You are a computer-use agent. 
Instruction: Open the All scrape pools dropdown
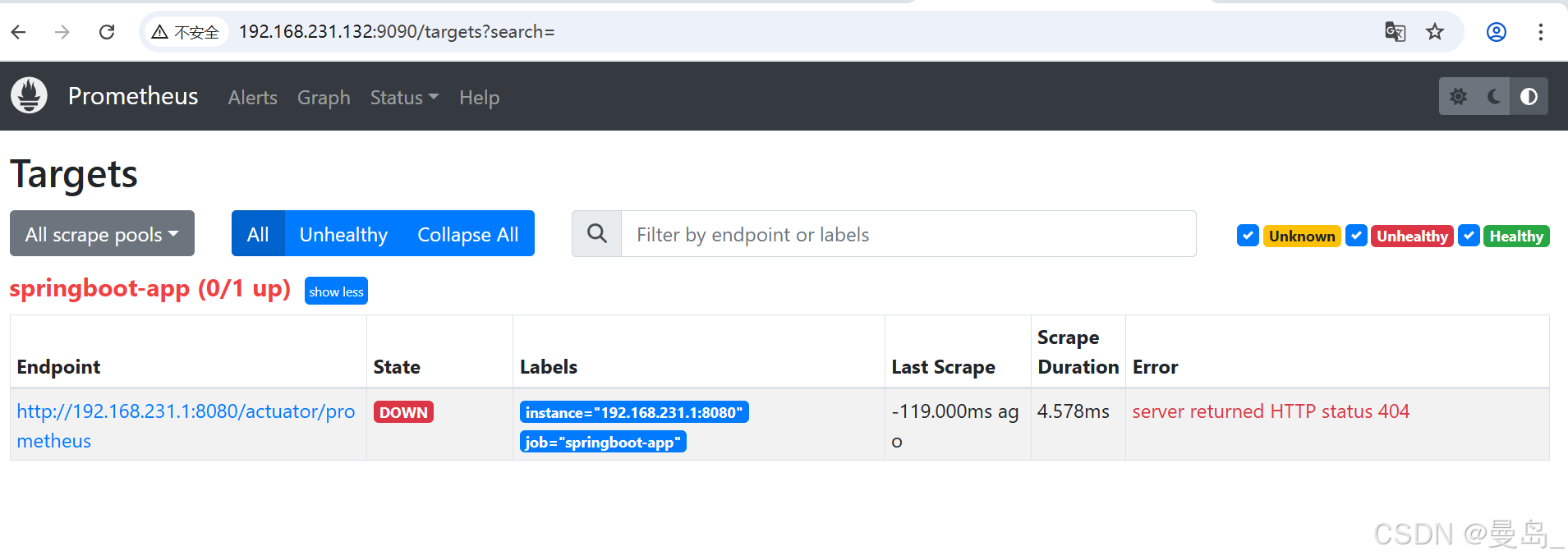pyautogui.click(x=102, y=234)
